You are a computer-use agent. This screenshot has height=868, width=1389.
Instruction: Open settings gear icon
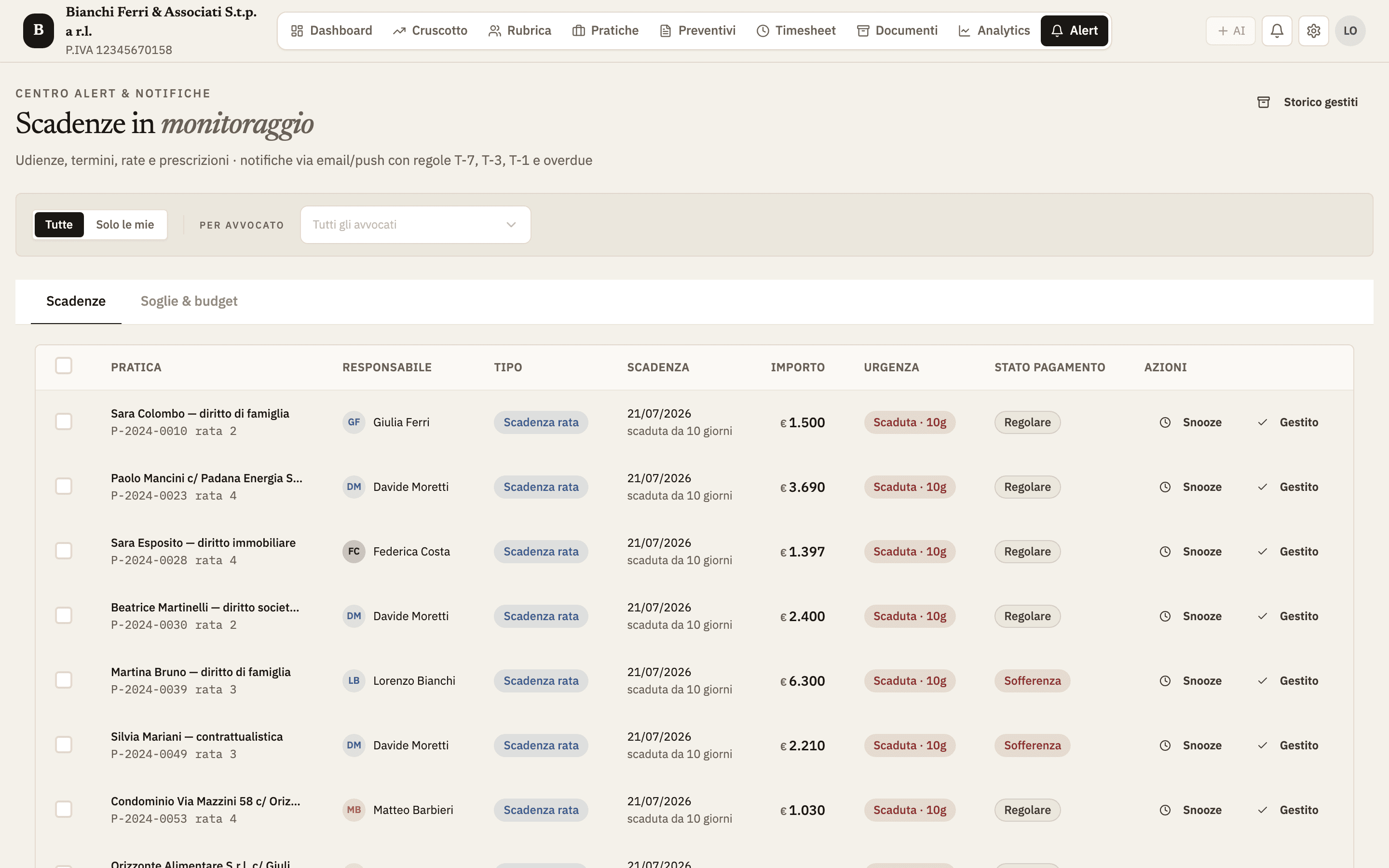tap(1313, 30)
